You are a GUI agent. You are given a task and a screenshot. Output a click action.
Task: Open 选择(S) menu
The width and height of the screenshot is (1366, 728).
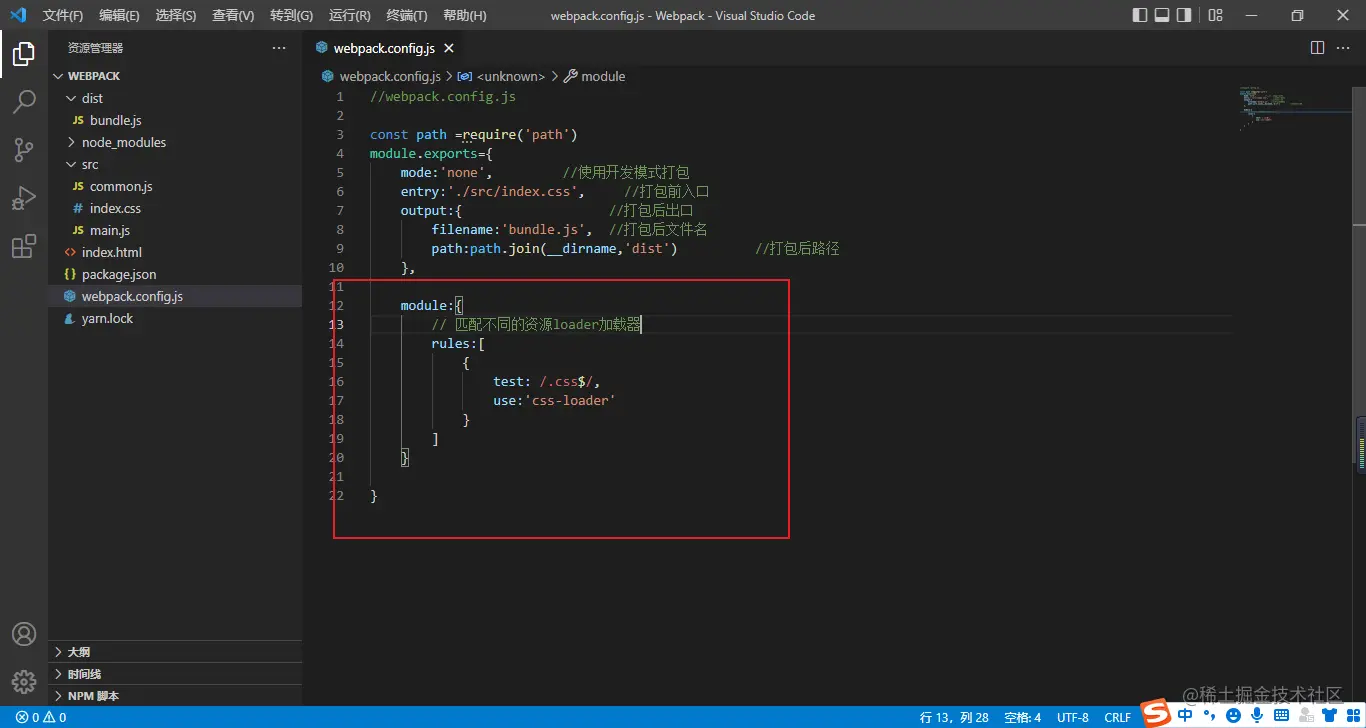coord(176,15)
